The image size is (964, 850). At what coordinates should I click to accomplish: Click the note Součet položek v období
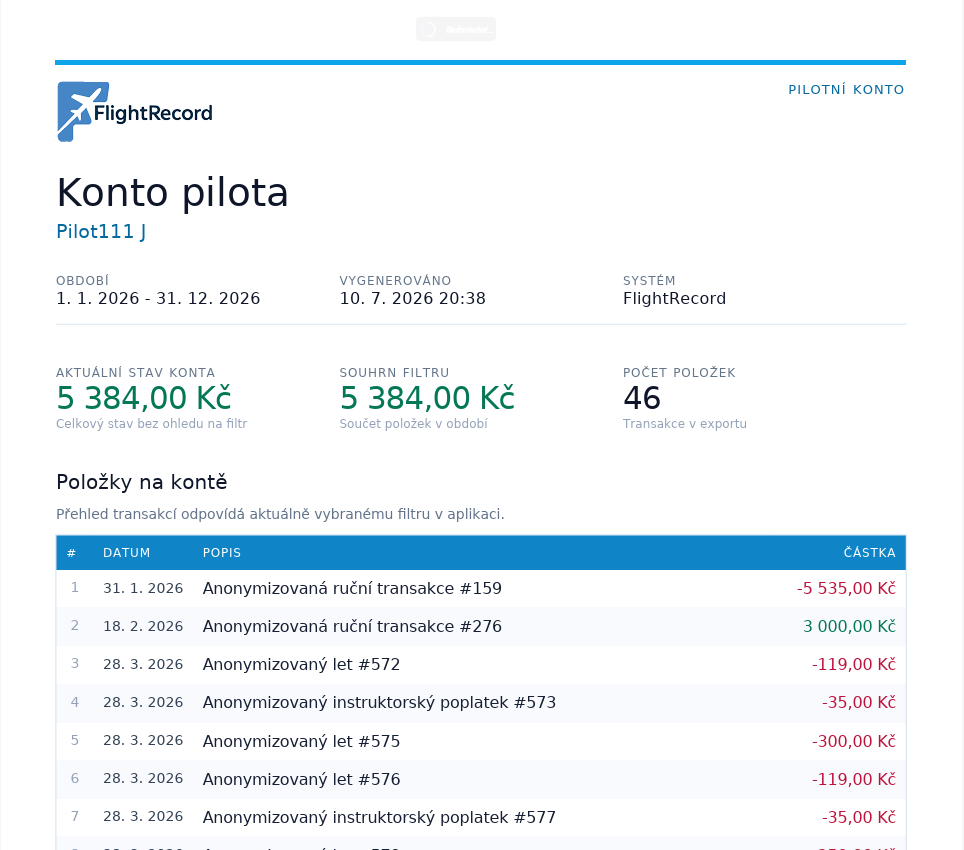click(413, 423)
